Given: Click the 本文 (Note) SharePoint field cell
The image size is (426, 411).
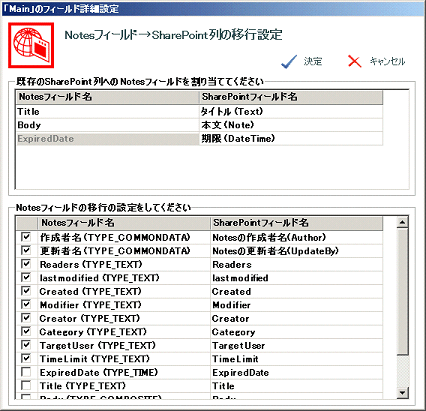Looking at the screenshot, I should point(291,125).
